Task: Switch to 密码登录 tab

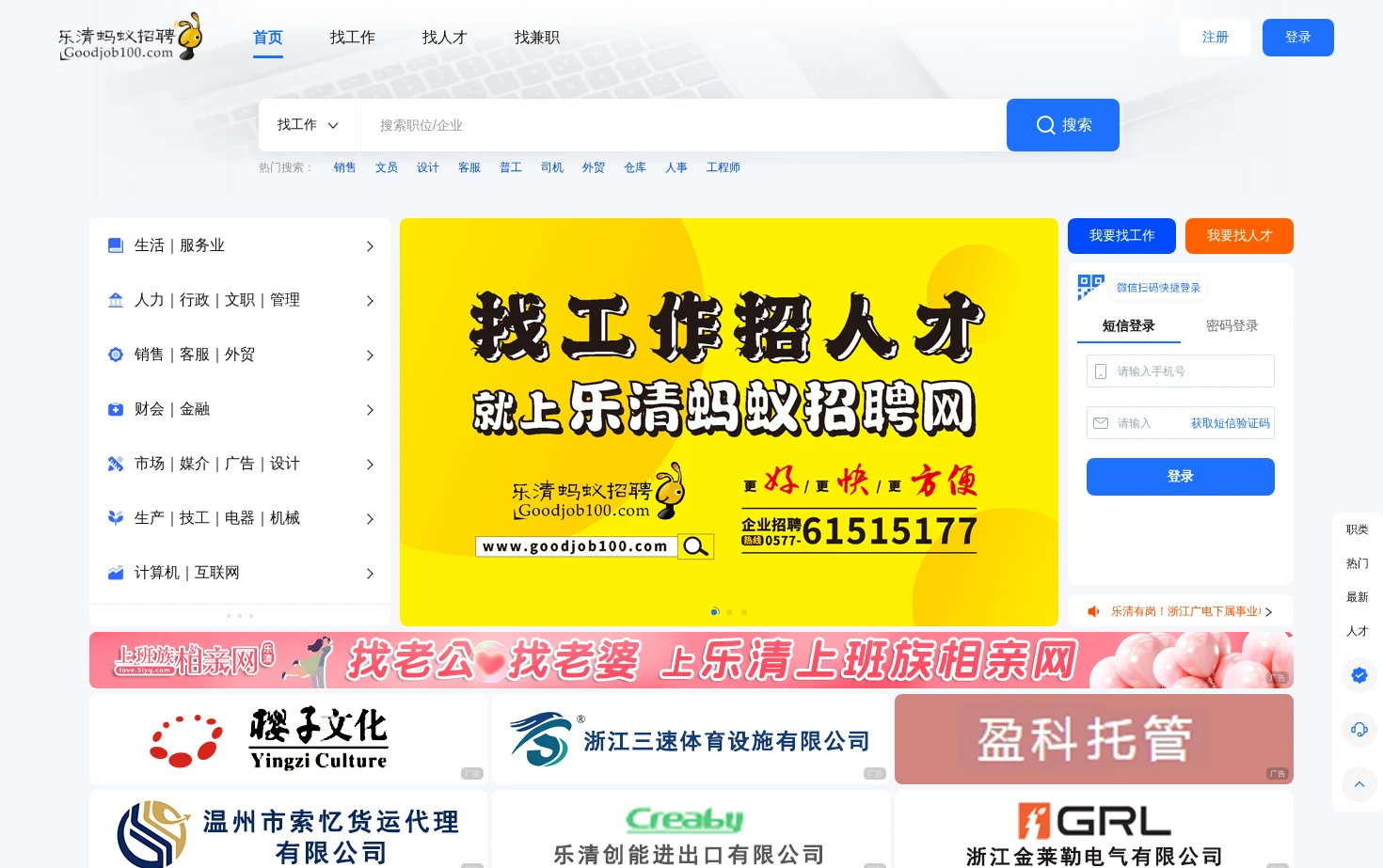Action: [x=1232, y=326]
